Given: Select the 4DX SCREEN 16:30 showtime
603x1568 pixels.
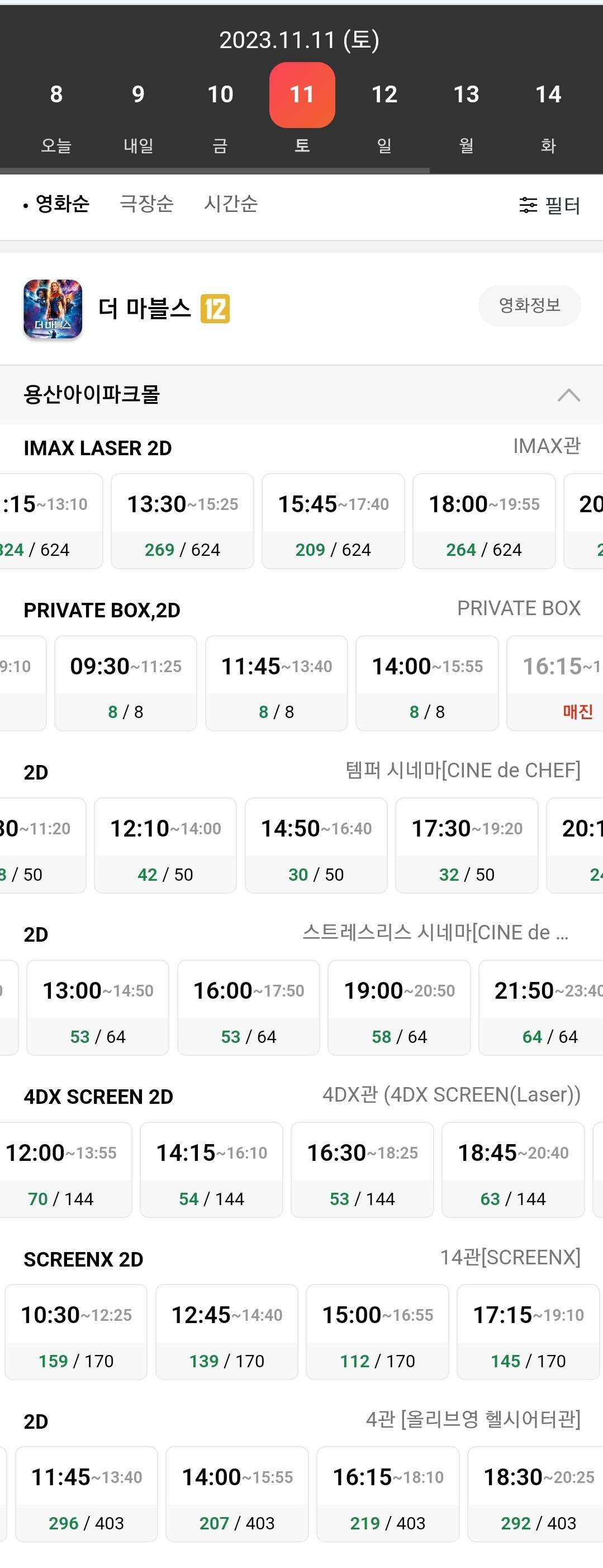Looking at the screenshot, I should click(x=362, y=1169).
